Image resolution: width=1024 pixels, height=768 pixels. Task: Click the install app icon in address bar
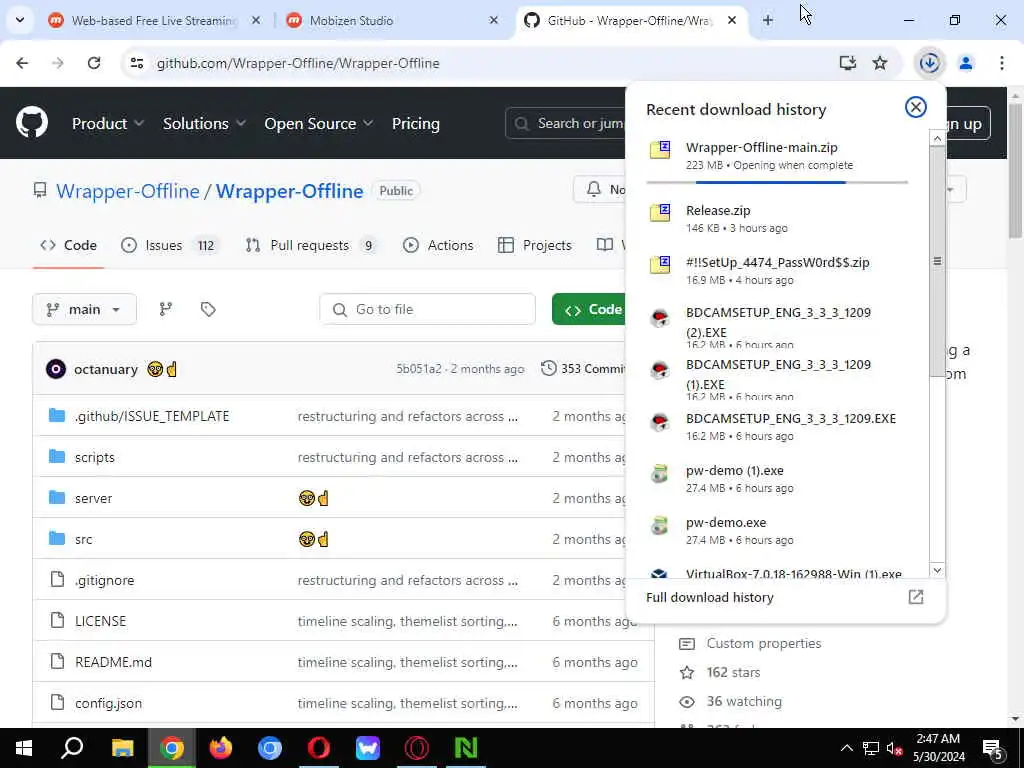point(848,63)
